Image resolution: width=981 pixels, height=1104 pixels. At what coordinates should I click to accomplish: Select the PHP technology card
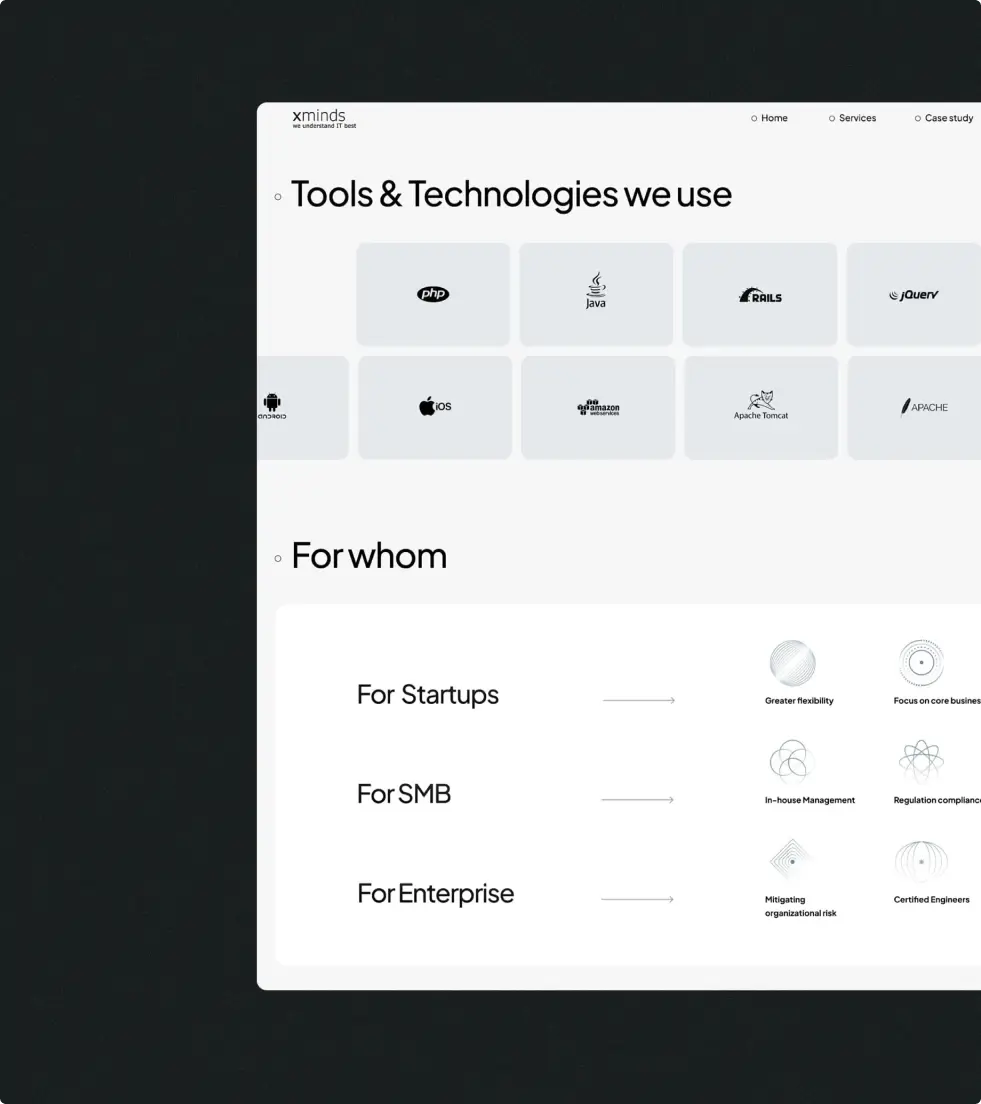(x=433, y=294)
